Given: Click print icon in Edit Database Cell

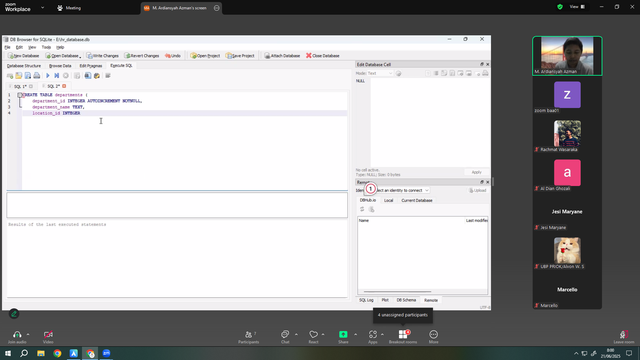Looking at the screenshot, I should point(485,73).
